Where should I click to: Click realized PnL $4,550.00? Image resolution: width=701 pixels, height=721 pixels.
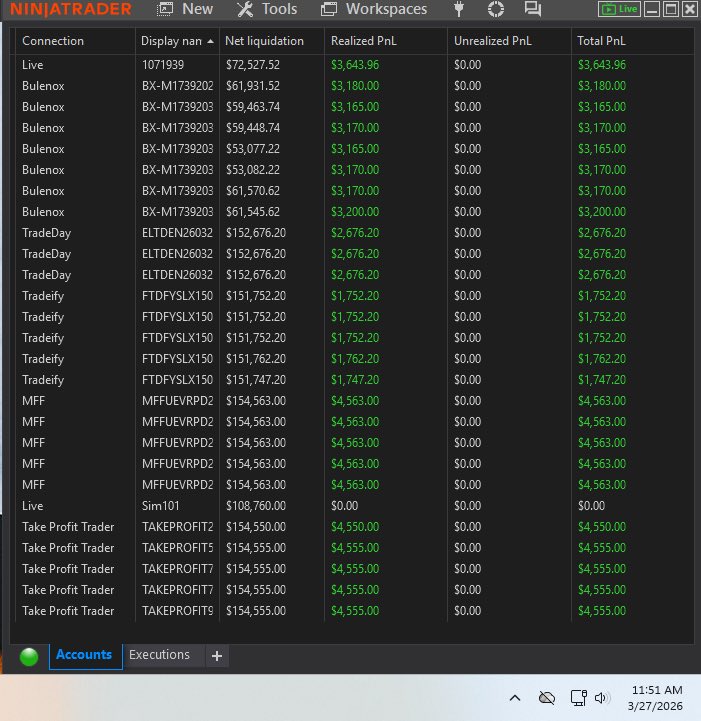coord(355,527)
